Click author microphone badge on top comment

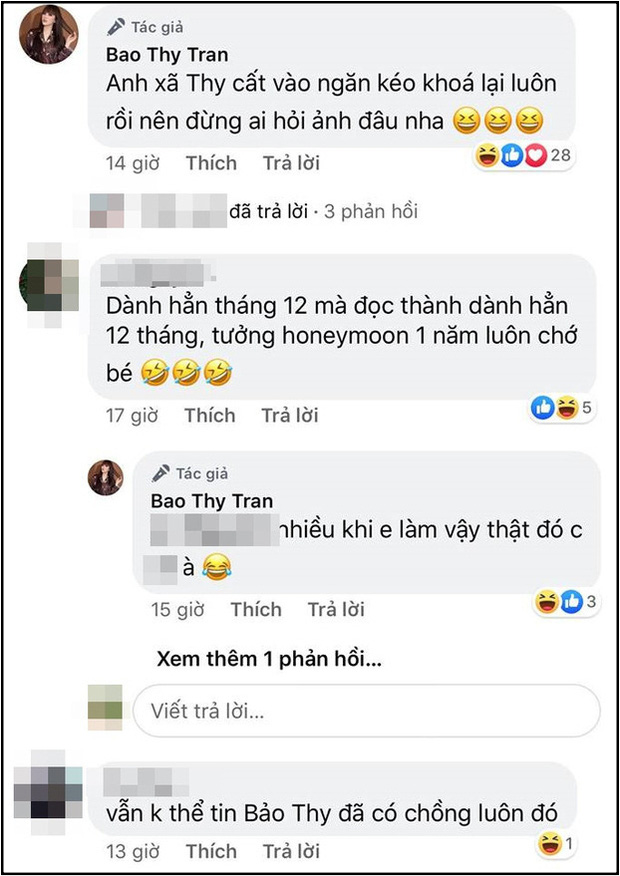(x=116, y=27)
